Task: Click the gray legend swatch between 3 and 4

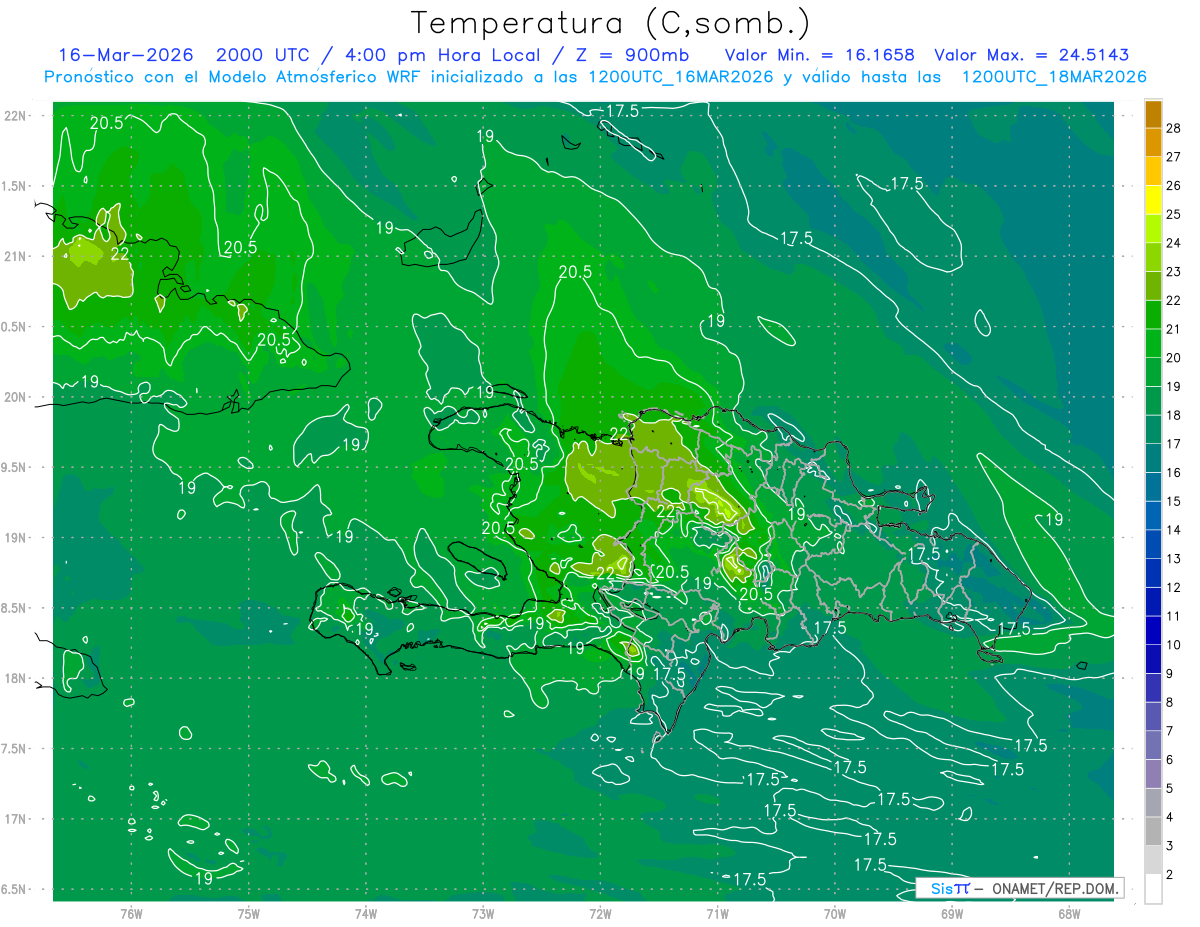Action: point(1153,831)
